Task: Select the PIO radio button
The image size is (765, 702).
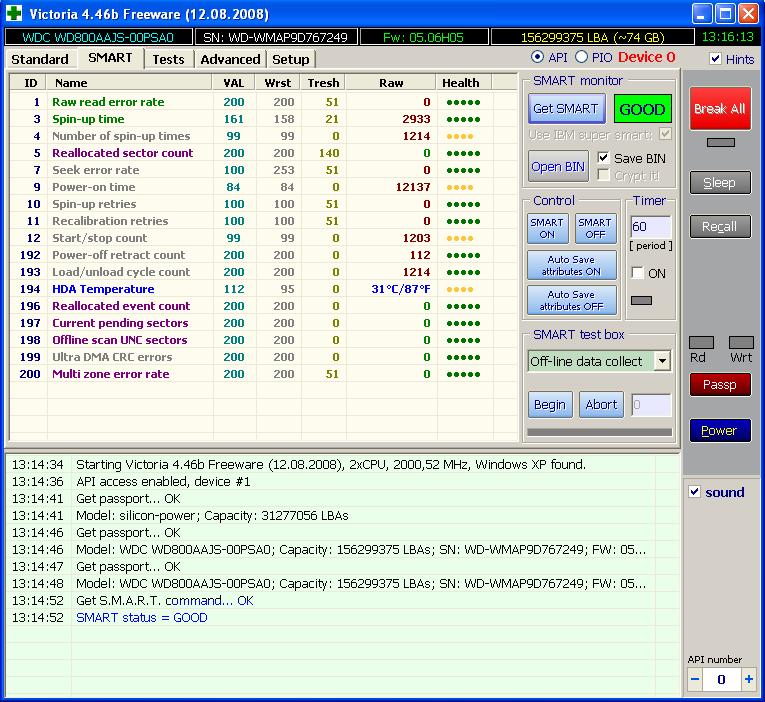Action: click(x=581, y=57)
